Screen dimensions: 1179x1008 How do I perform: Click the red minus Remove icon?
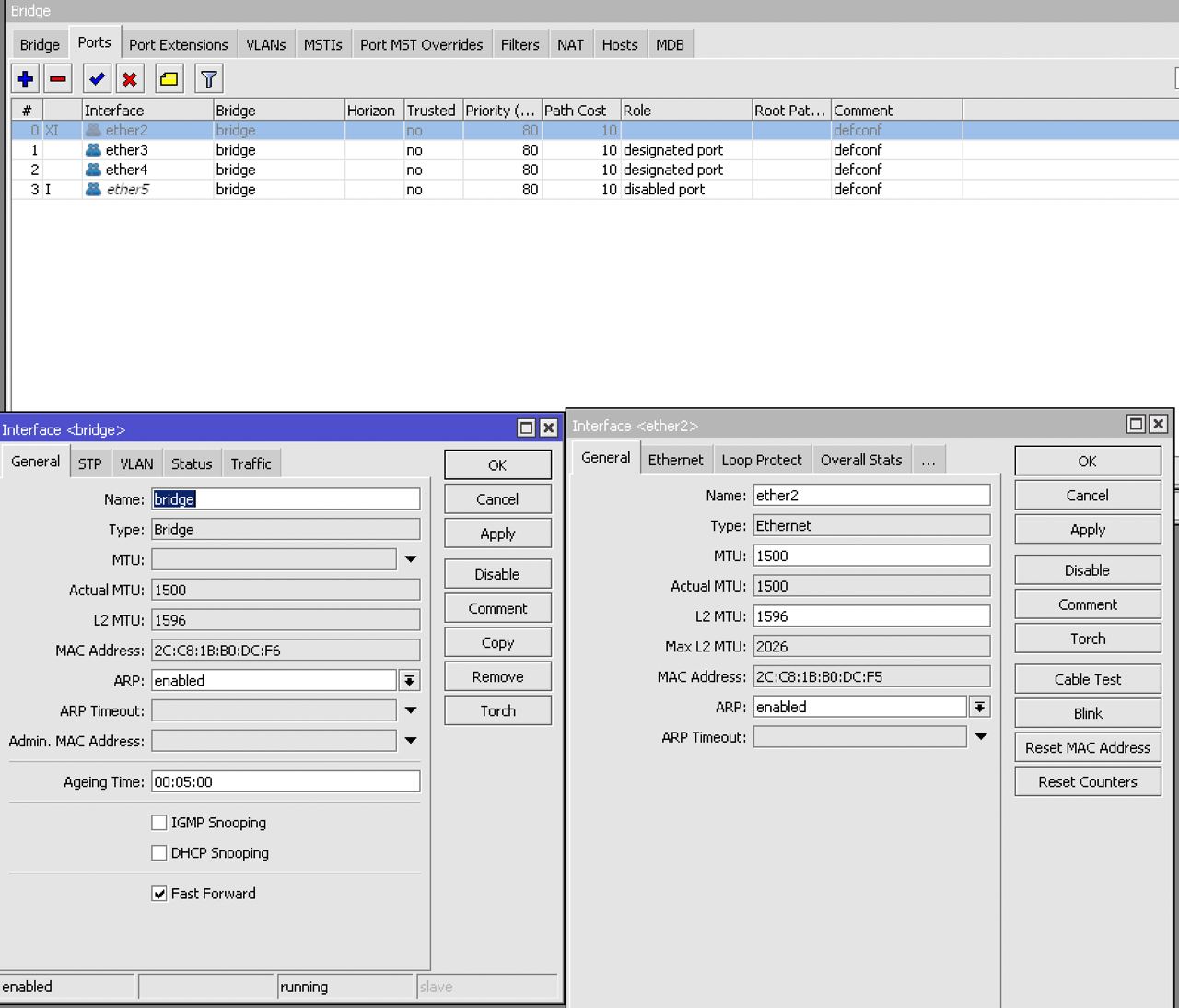(x=58, y=79)
